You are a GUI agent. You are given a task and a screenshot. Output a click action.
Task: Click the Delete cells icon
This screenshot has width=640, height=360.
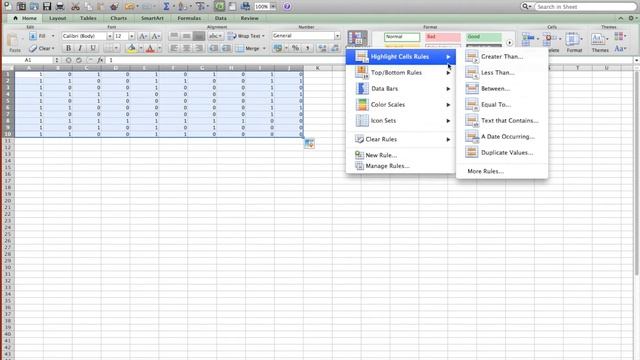coord(551,39)
